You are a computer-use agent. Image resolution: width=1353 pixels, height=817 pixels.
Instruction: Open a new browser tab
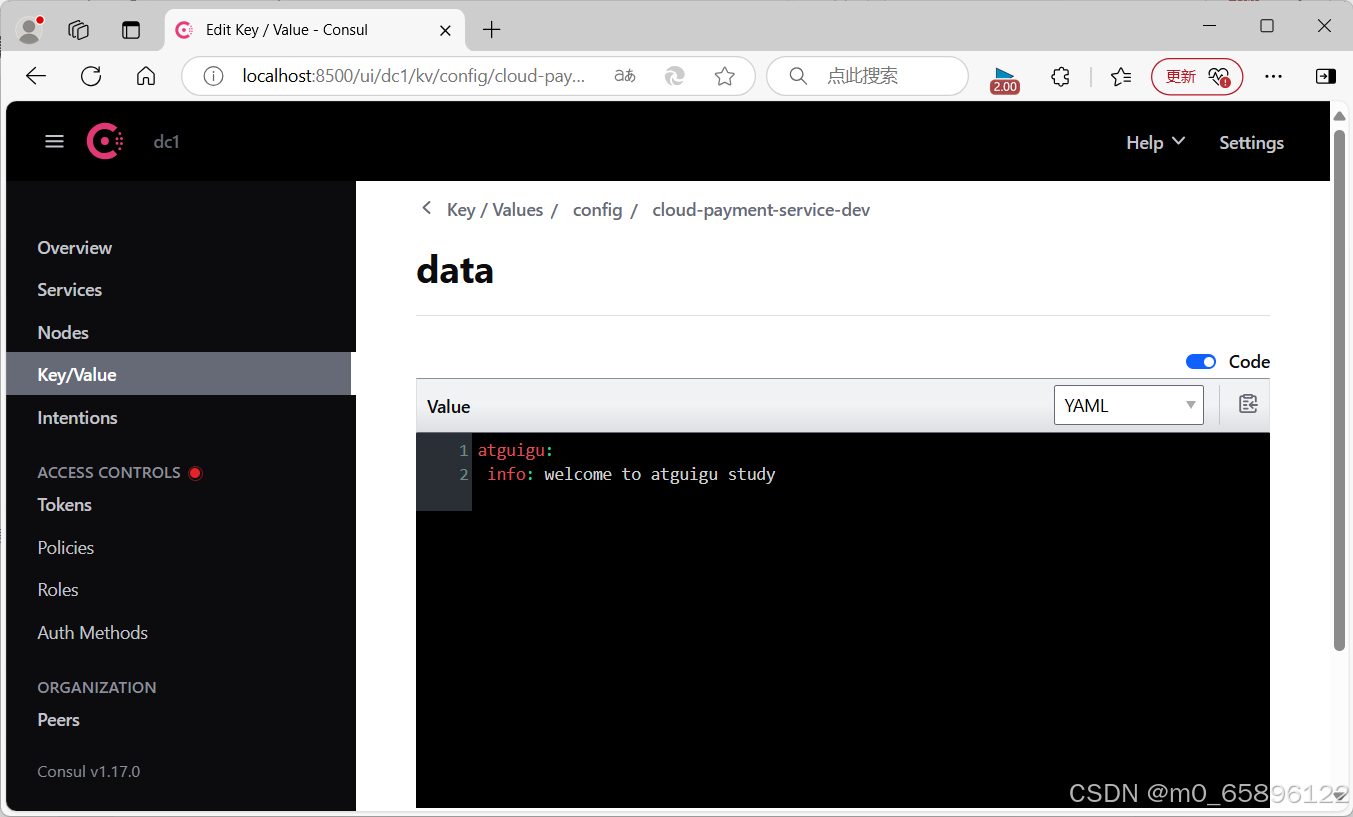pos(491,30)
